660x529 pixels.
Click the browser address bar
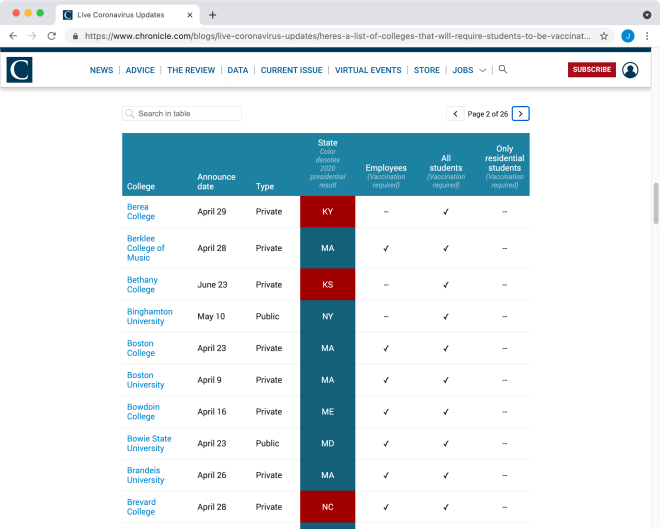pyautogui.click(x=338, y=36)
